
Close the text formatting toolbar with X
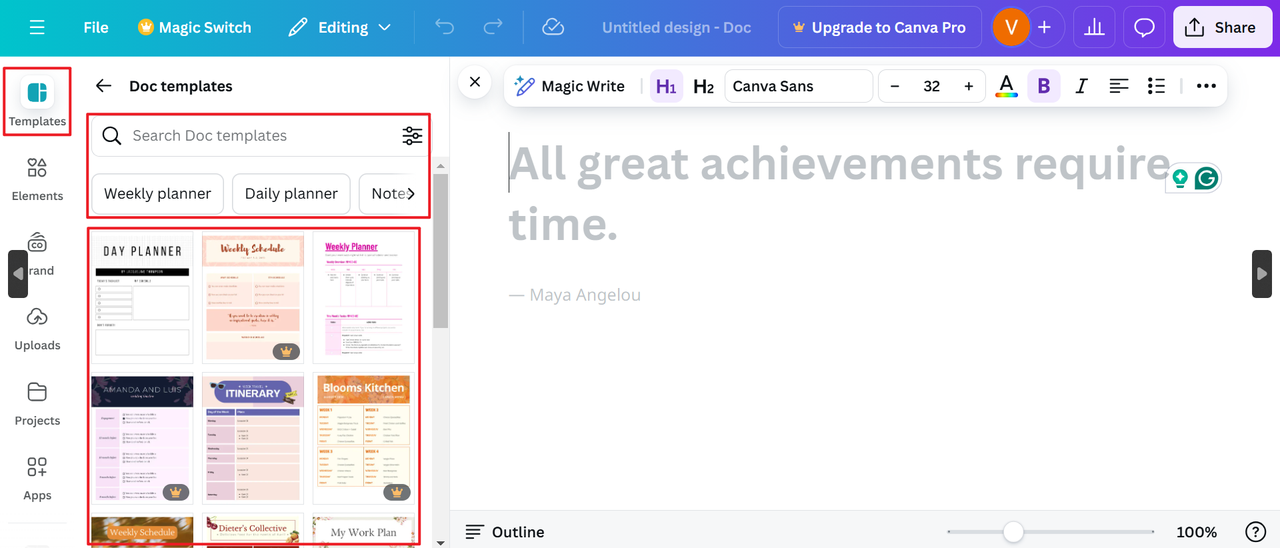(x=475, y=82)
